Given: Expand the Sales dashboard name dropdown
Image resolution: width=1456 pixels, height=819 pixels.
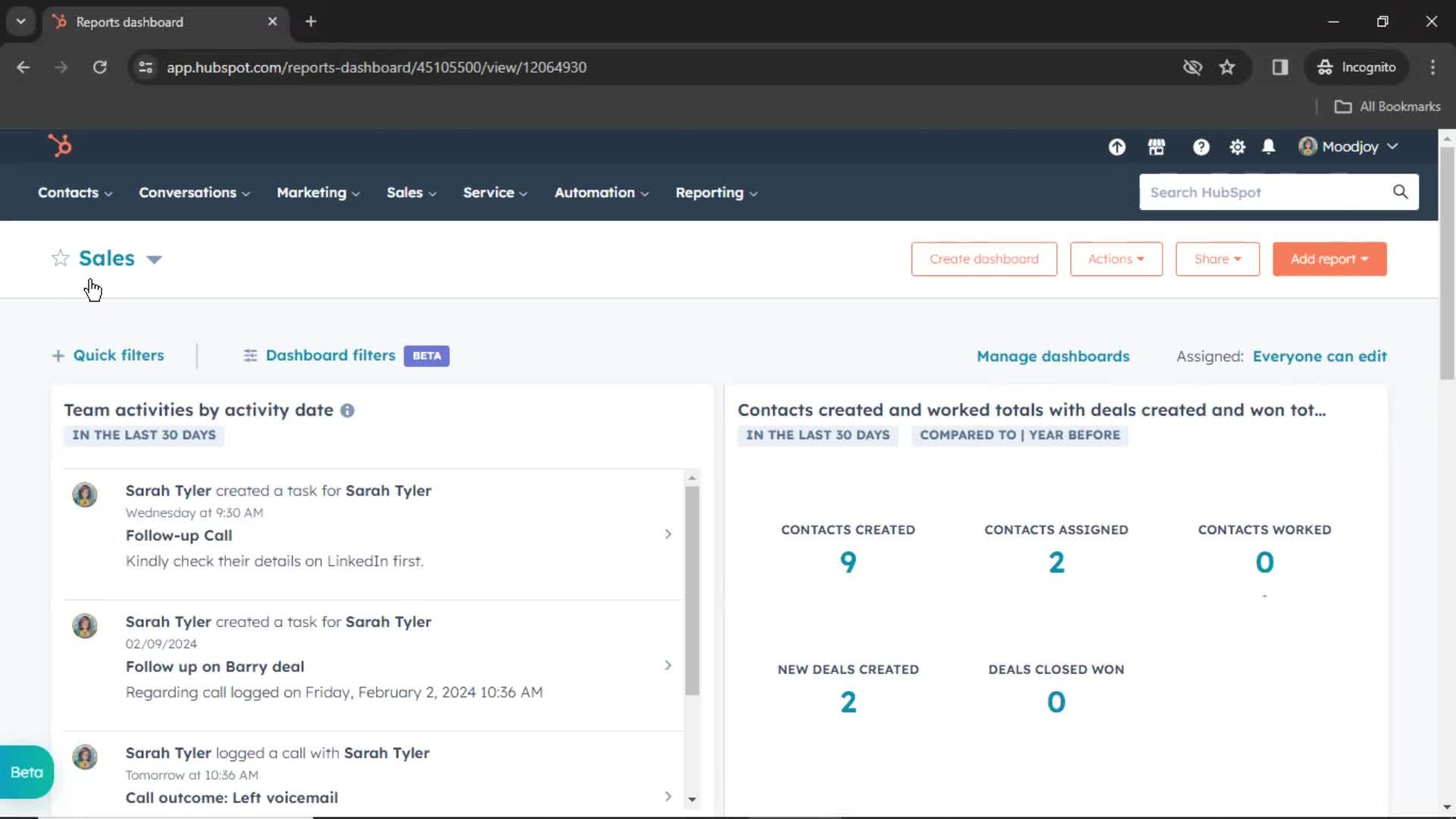Looking at the screenshot, I should pos(154,259).
